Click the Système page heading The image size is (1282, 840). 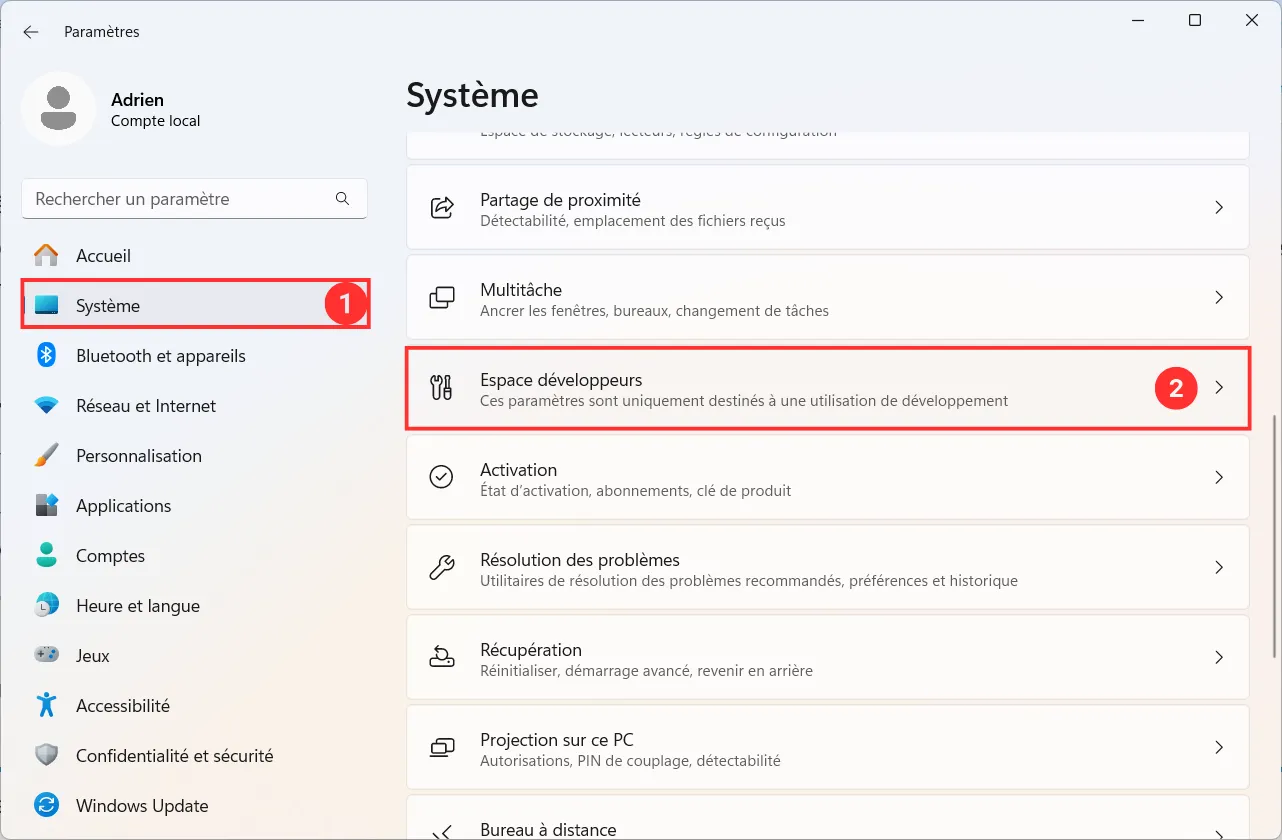472,96
